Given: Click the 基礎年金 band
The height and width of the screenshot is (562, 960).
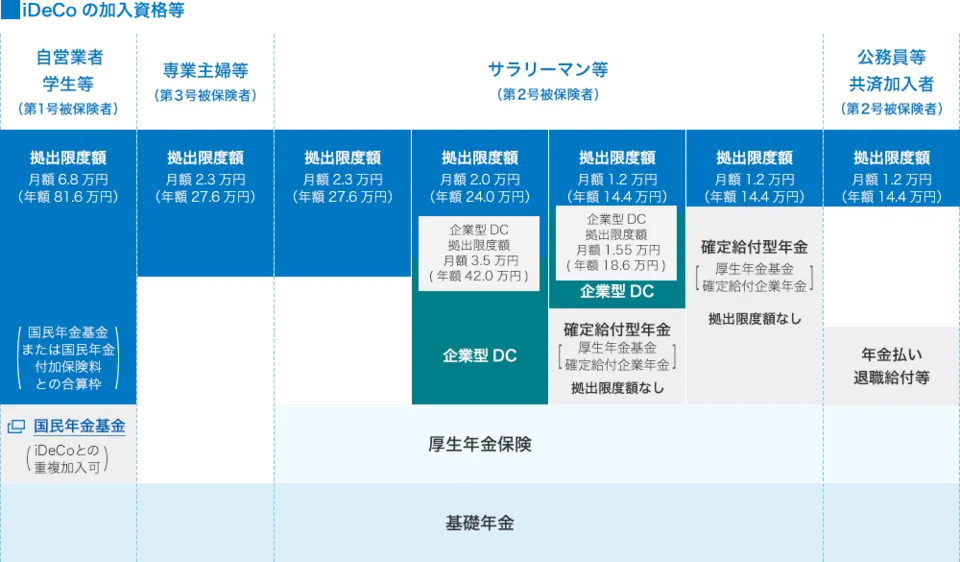Looking at the screenshot, I should coord(480,523).
